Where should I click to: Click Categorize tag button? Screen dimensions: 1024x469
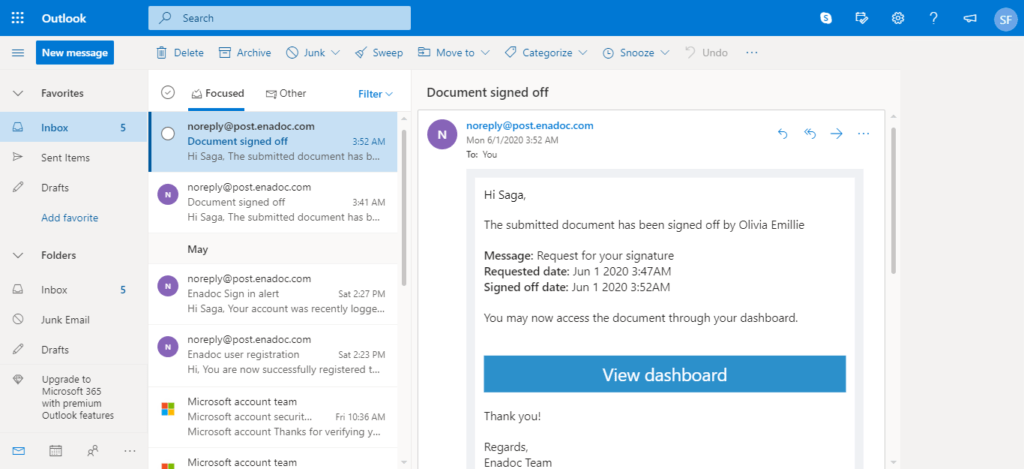tap(539, 53)
